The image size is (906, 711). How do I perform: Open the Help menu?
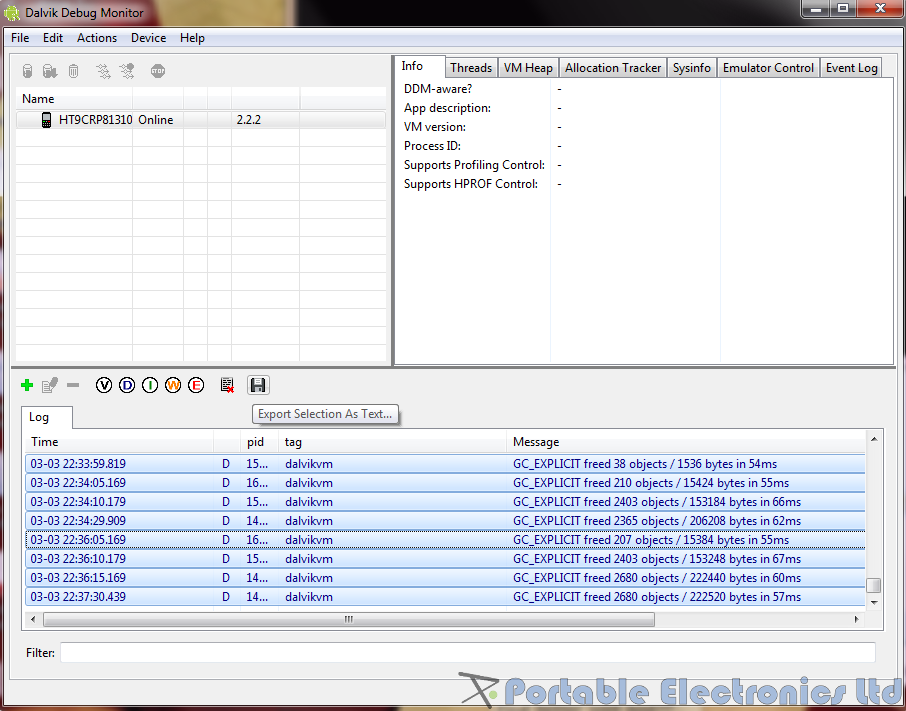tap(192, 38)
